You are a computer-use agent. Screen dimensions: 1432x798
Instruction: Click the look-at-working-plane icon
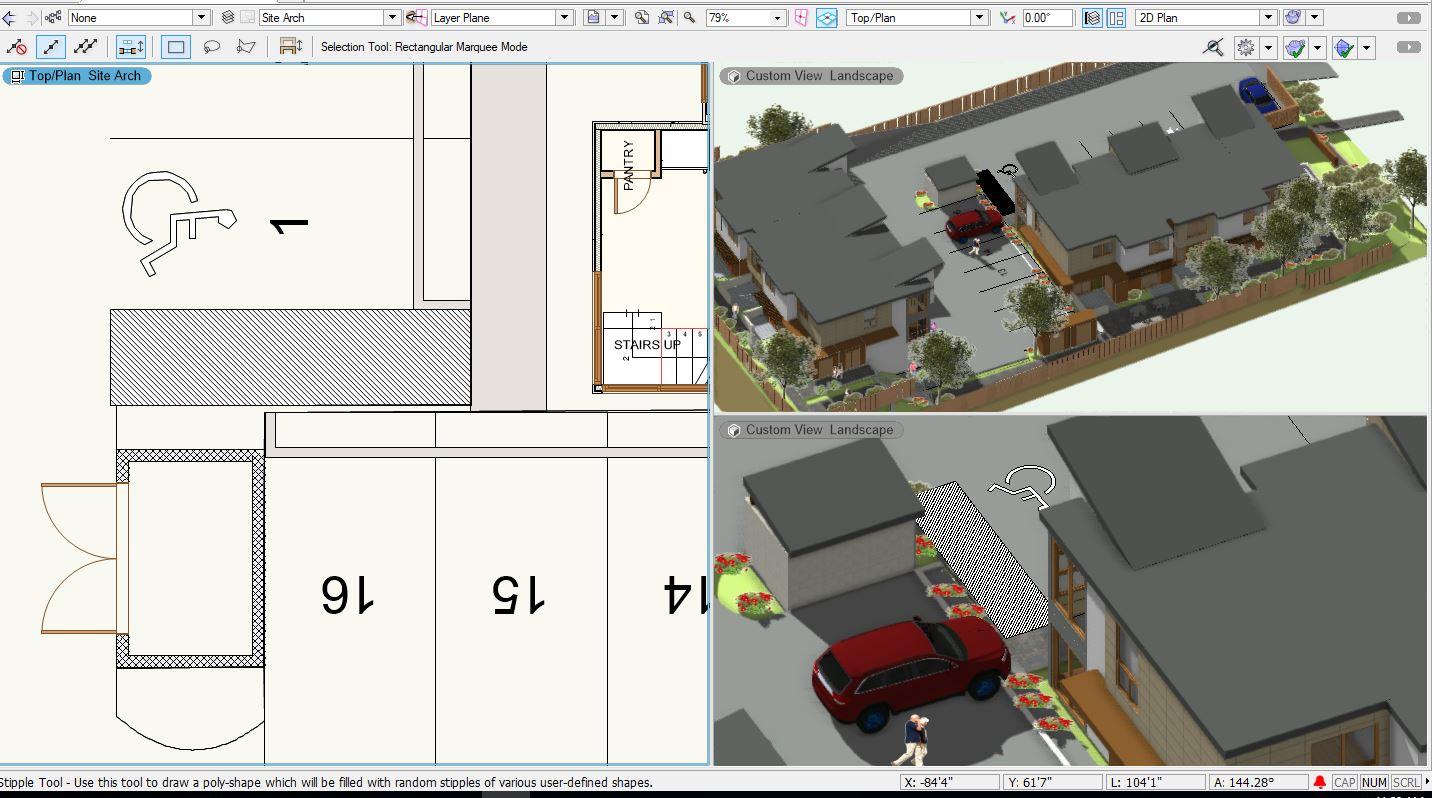tap(827, 18)
